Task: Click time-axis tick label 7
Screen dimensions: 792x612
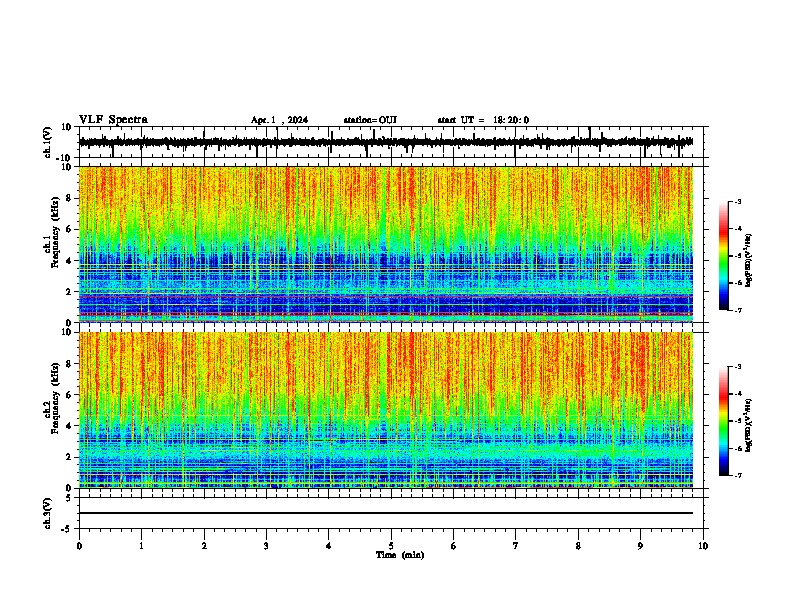Action: (516, 546)
